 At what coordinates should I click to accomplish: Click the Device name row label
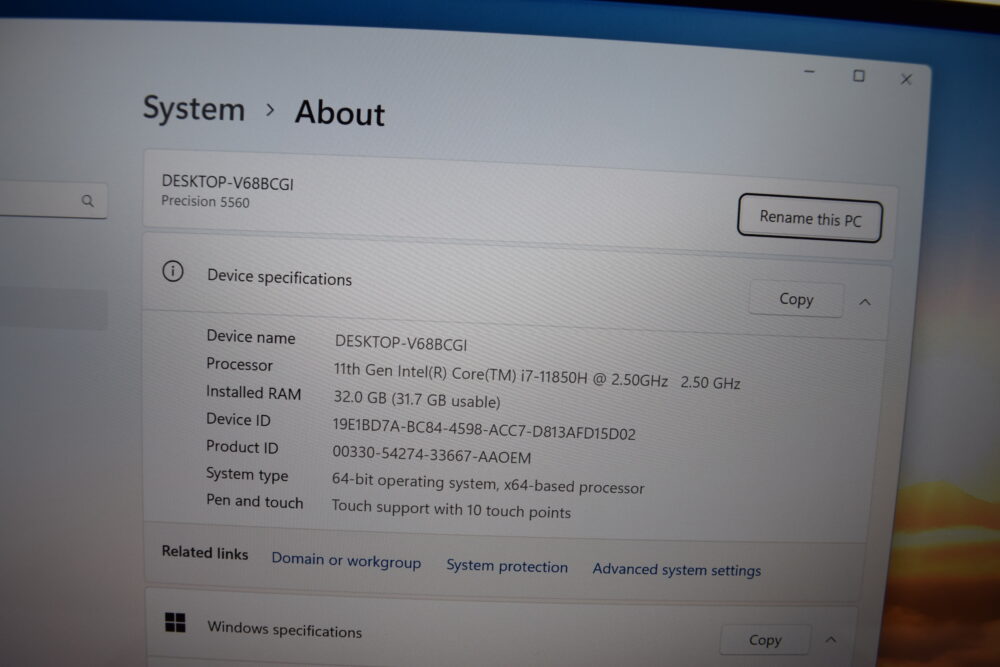pos(251,337)
